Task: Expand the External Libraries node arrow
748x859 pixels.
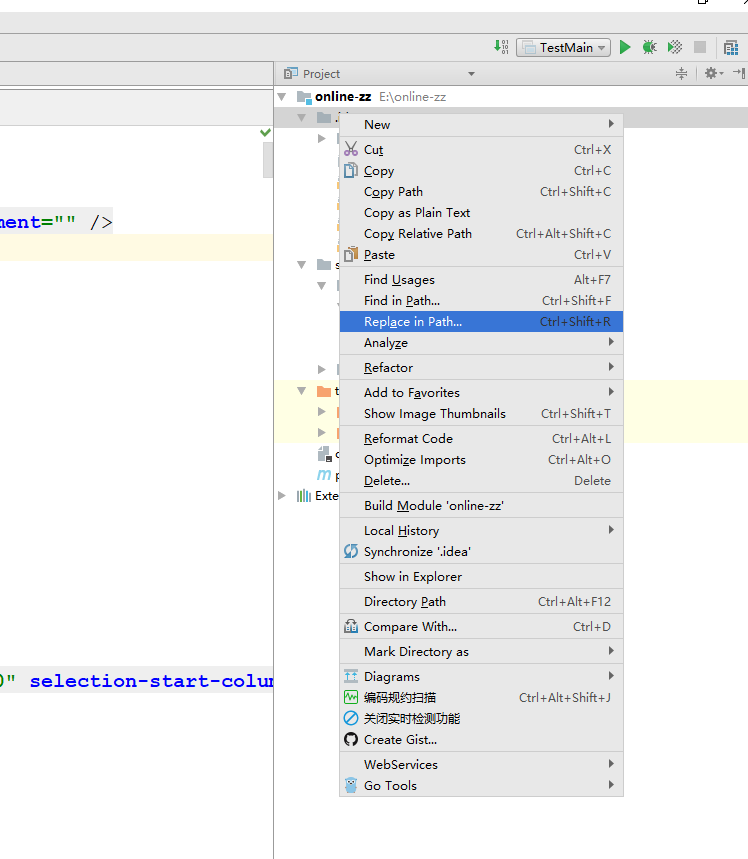Action: [x=282, y=496]
